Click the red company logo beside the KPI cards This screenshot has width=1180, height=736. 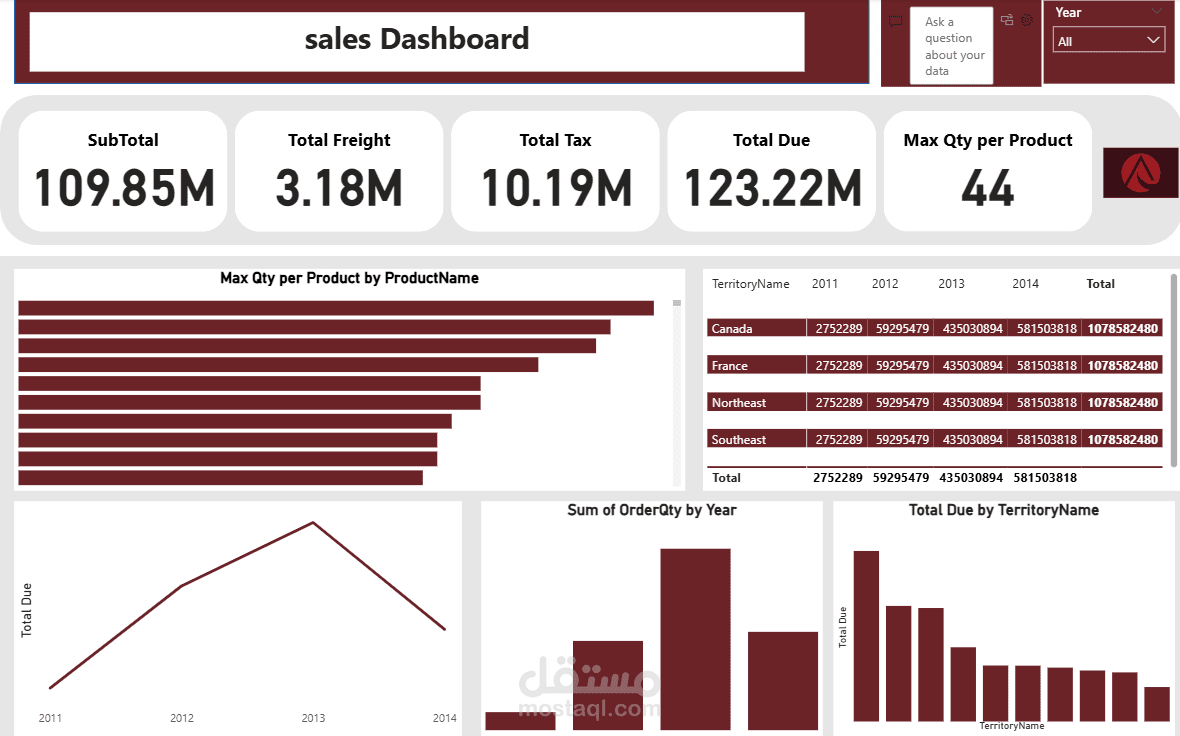(1140, 172)
